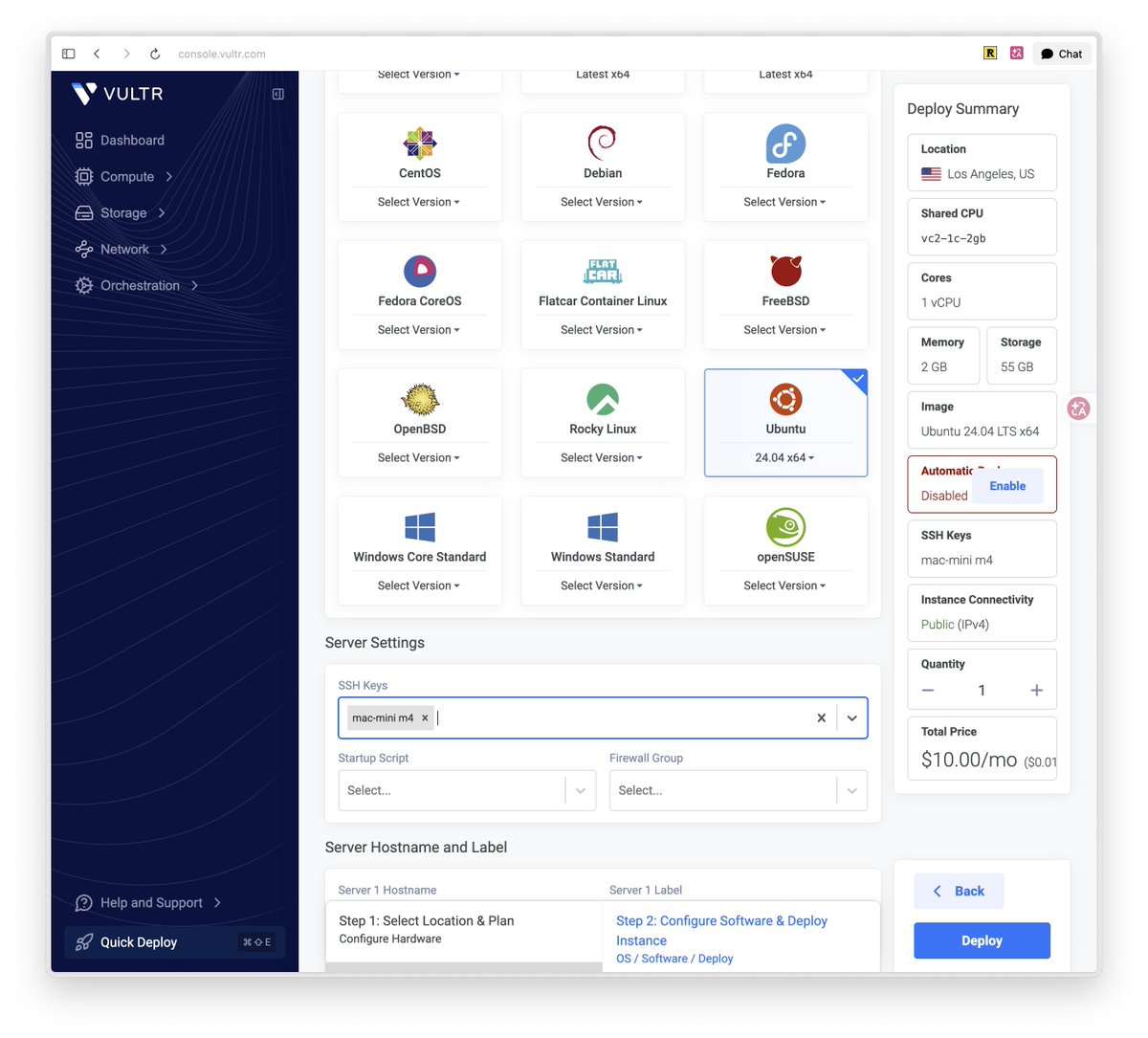Choose the Debian swirl logo
Viewport: 1148px width, 1038px height.
pyautogui.click(x=603, y=144)
